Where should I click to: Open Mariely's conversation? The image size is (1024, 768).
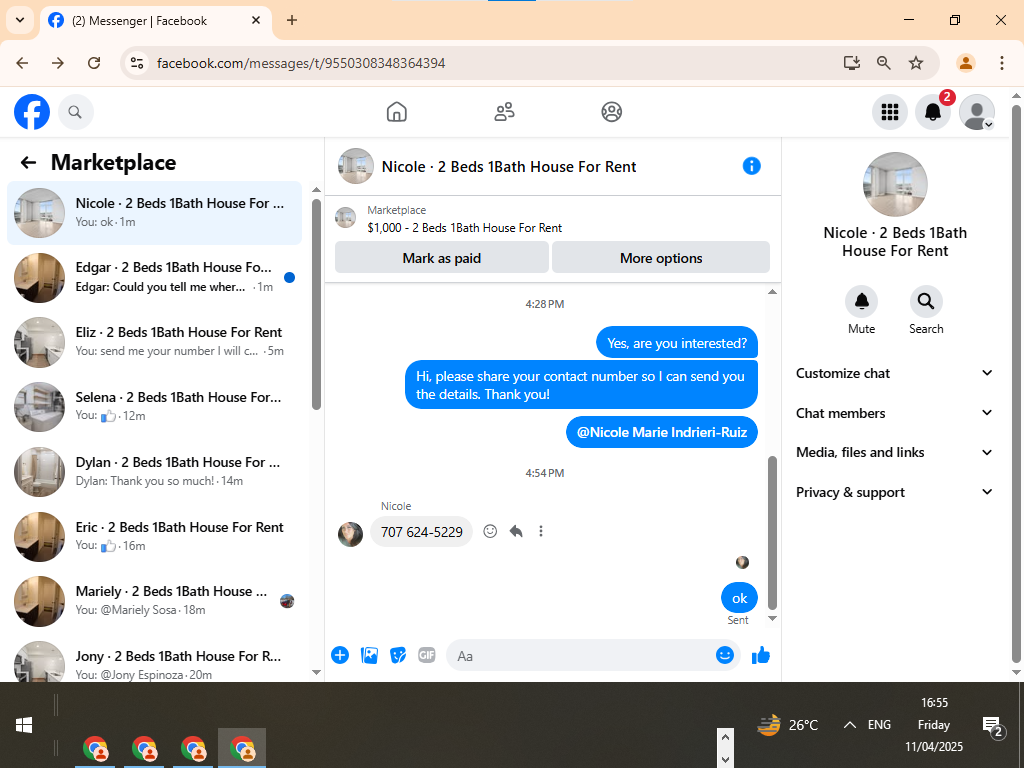154,601
